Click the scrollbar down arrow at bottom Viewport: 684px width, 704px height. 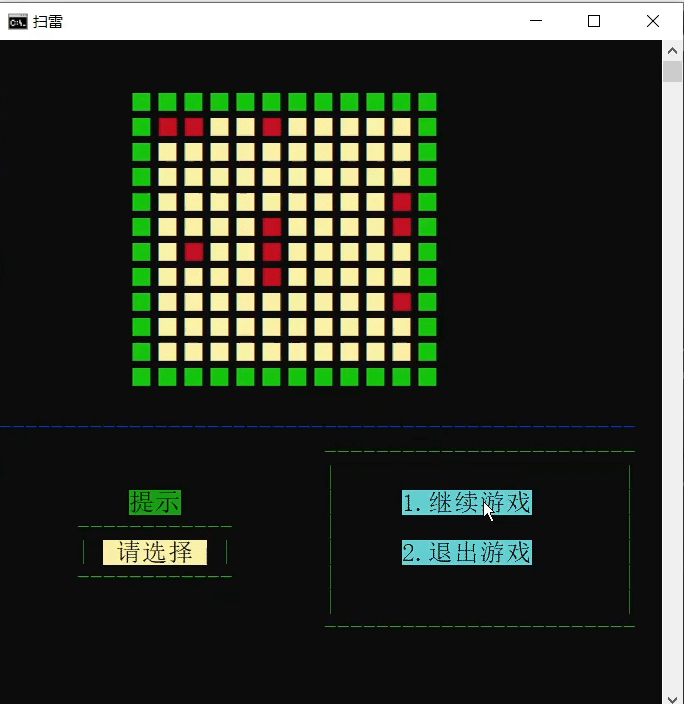[x=672, y=698]
